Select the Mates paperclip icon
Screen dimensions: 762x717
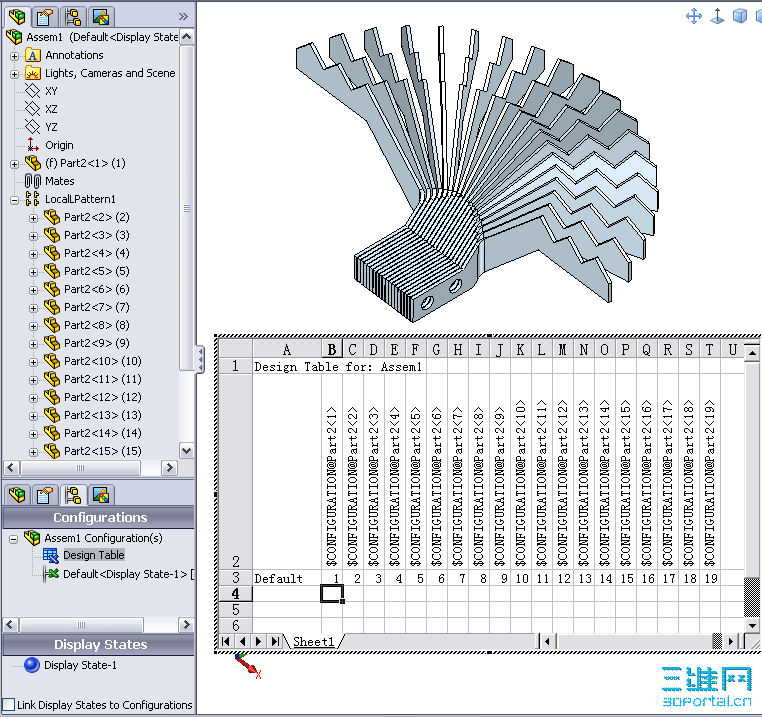click(33, 181)
